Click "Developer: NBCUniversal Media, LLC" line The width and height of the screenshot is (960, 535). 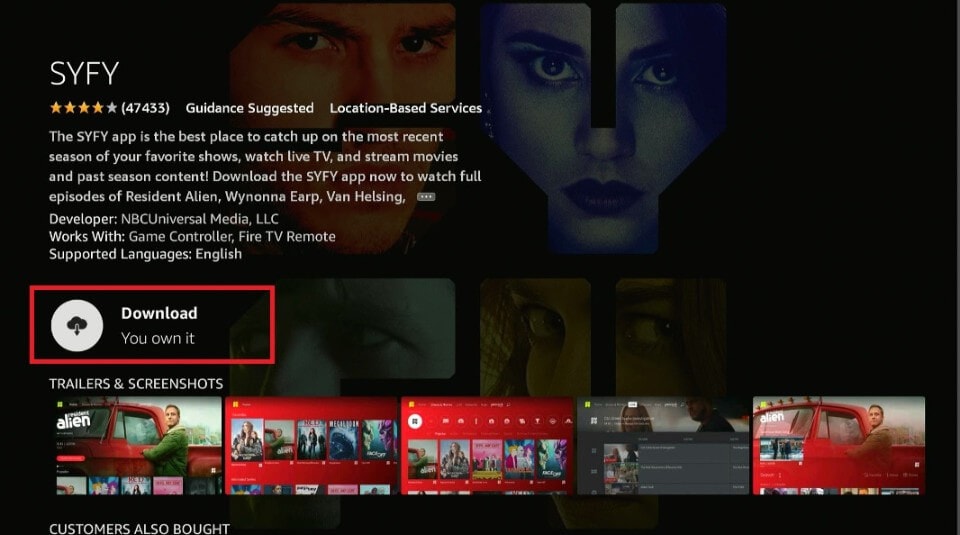(x=163, y=219)
